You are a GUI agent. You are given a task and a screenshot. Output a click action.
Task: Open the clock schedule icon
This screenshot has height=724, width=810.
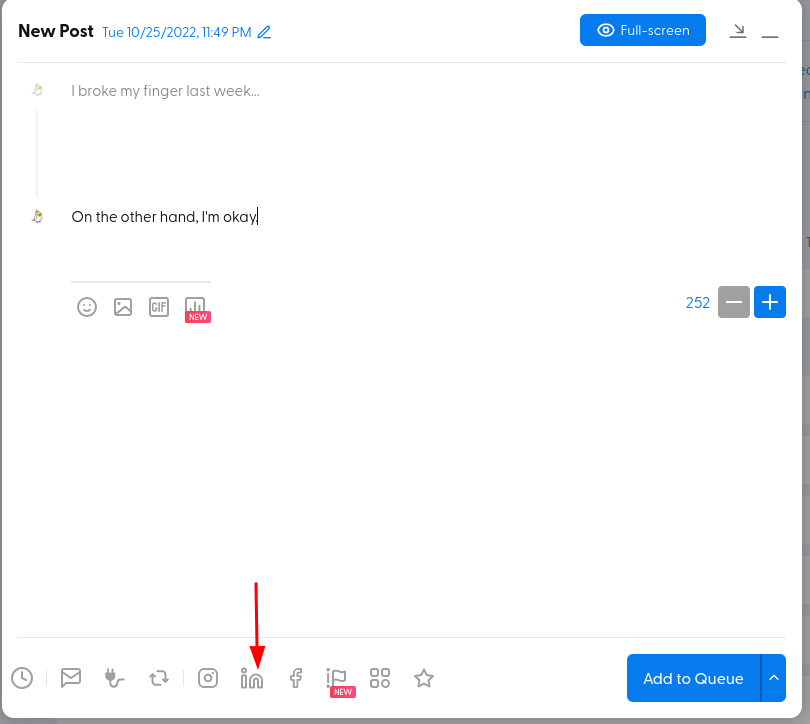pos(22,678)
